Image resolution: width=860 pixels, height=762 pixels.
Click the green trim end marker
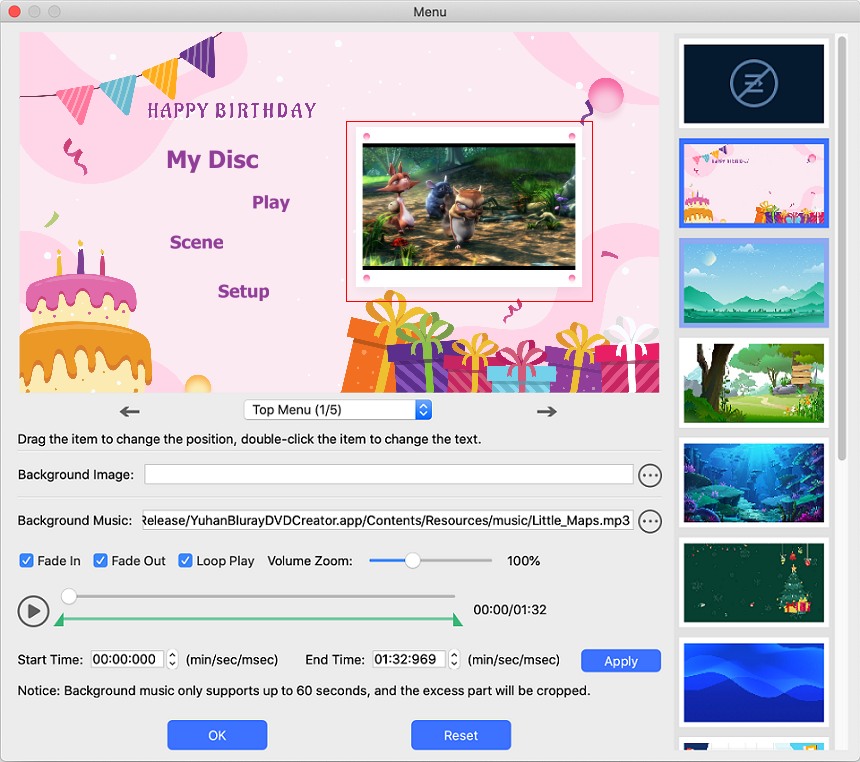(457, 620)
